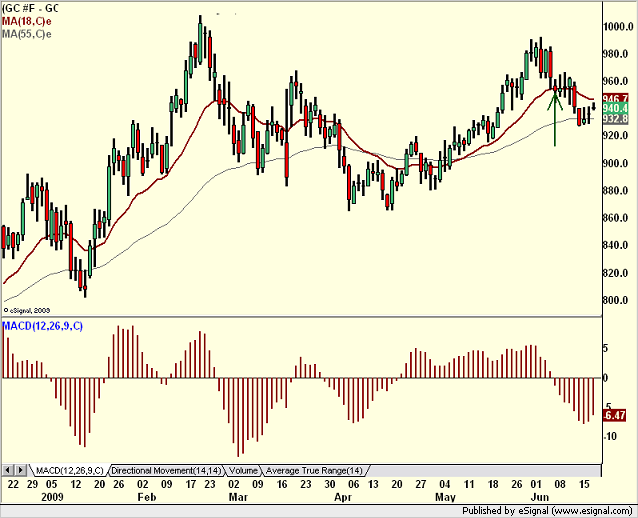Click the eSignal 2009 copyright mark
This screenshot has width=638, height=518.
click(x=27, y=310)
